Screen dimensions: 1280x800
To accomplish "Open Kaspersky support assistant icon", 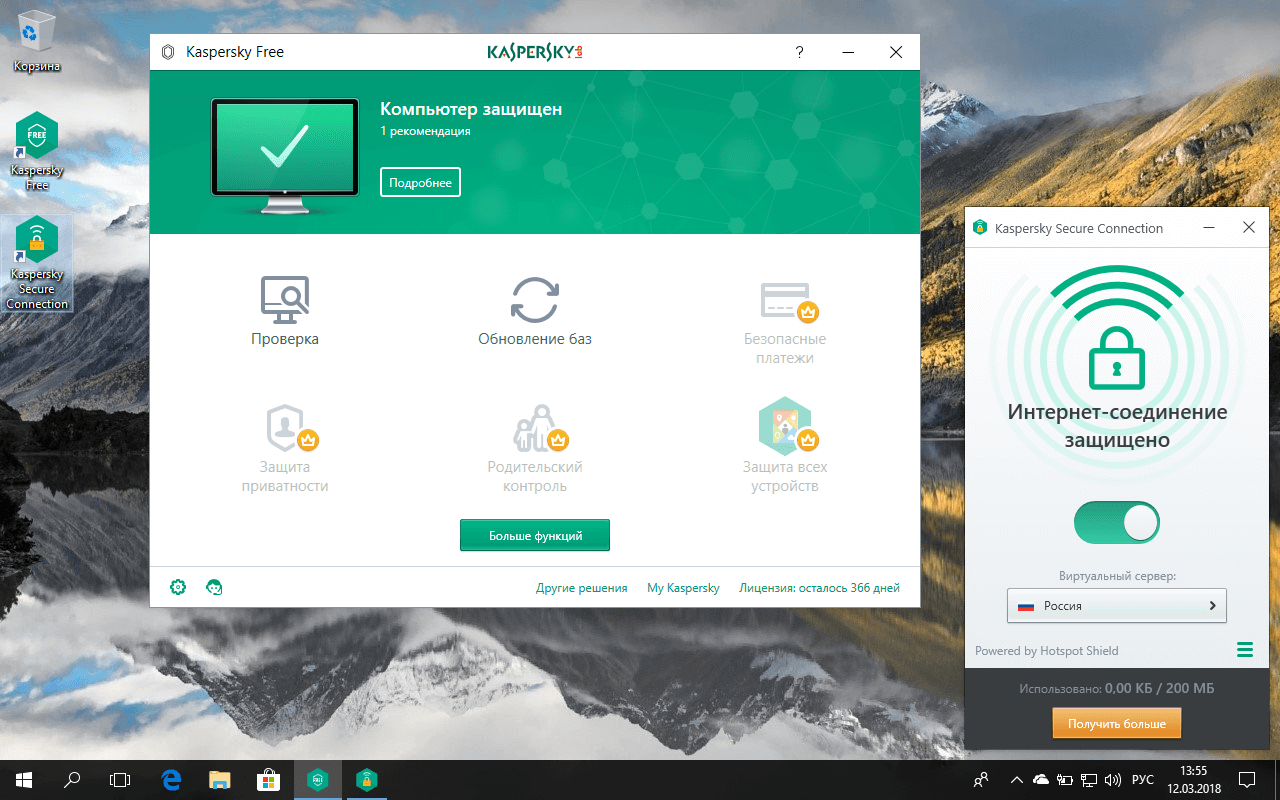I will 214,587.
